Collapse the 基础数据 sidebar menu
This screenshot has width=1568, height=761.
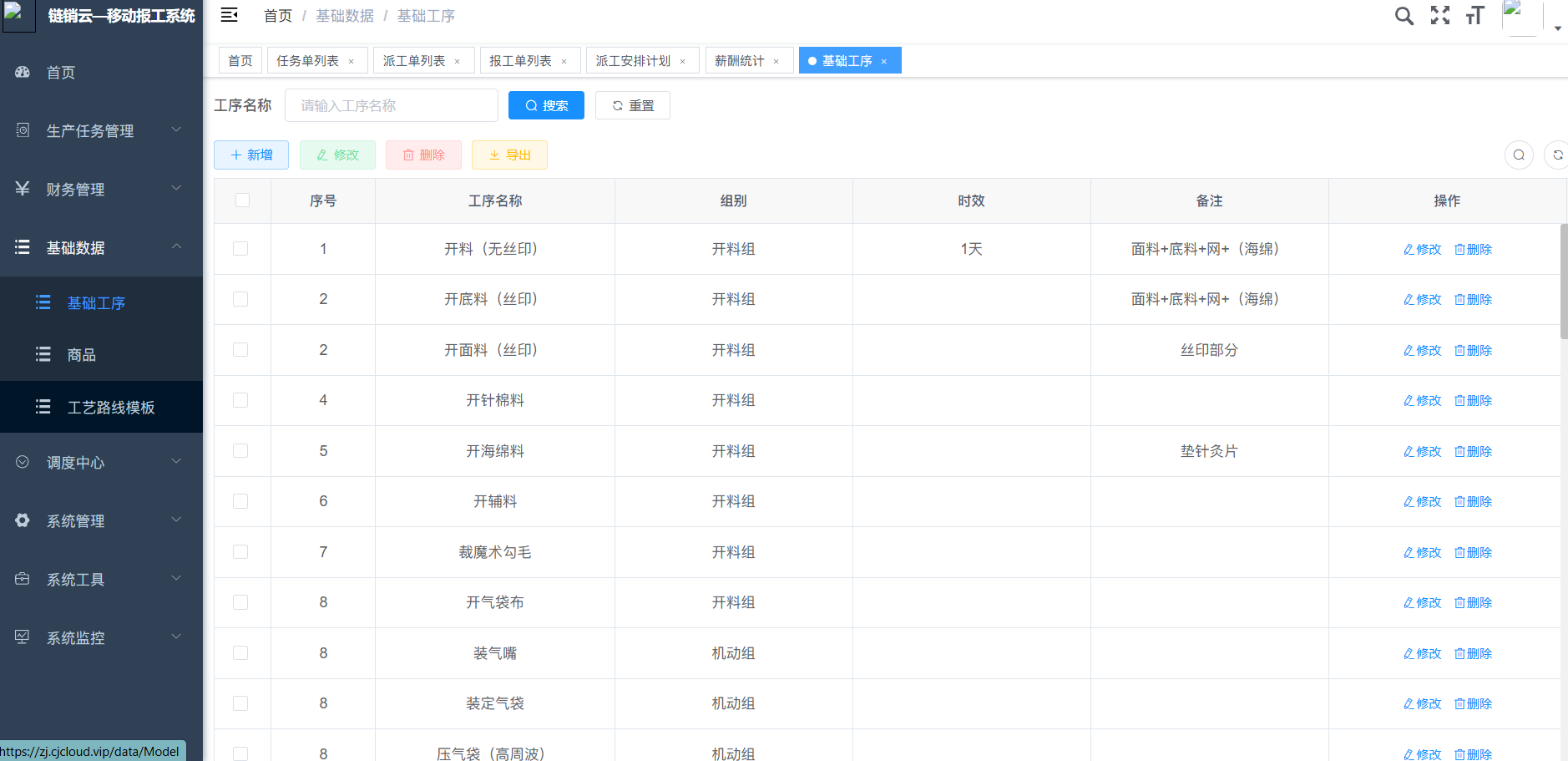pyautogui.click(x=101, y=247)
